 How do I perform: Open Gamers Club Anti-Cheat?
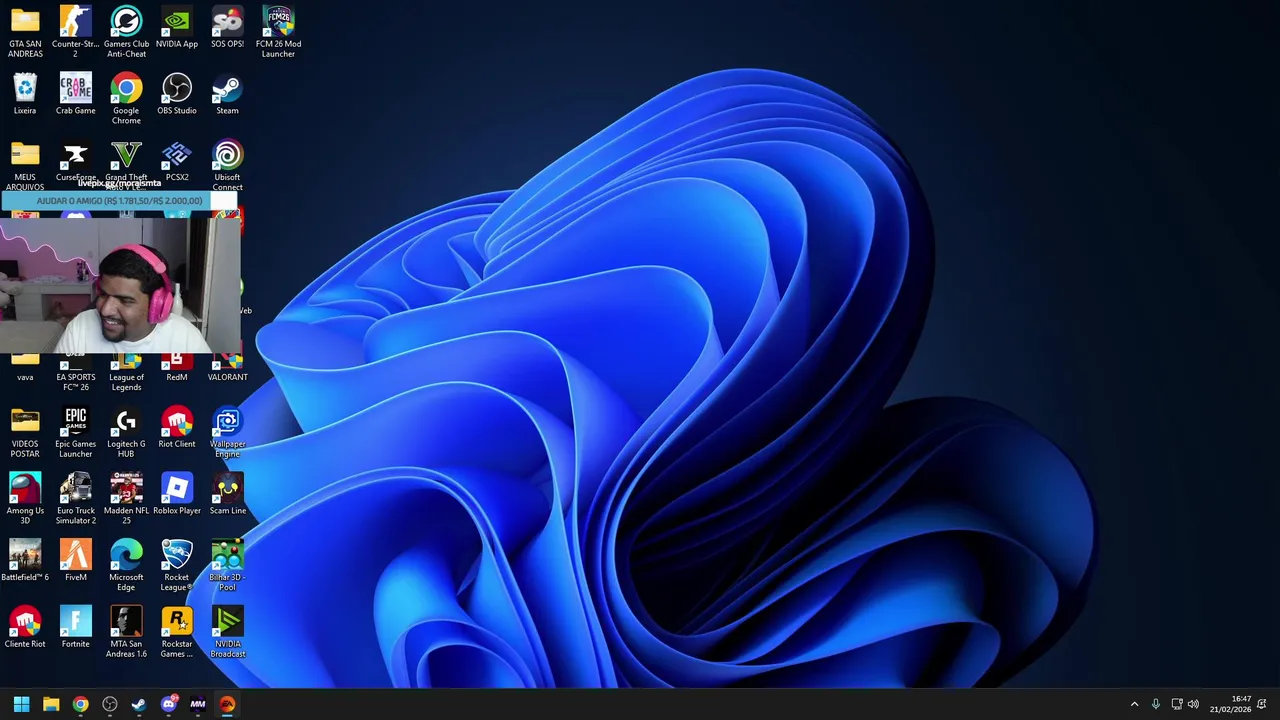(x=126, y=32)
